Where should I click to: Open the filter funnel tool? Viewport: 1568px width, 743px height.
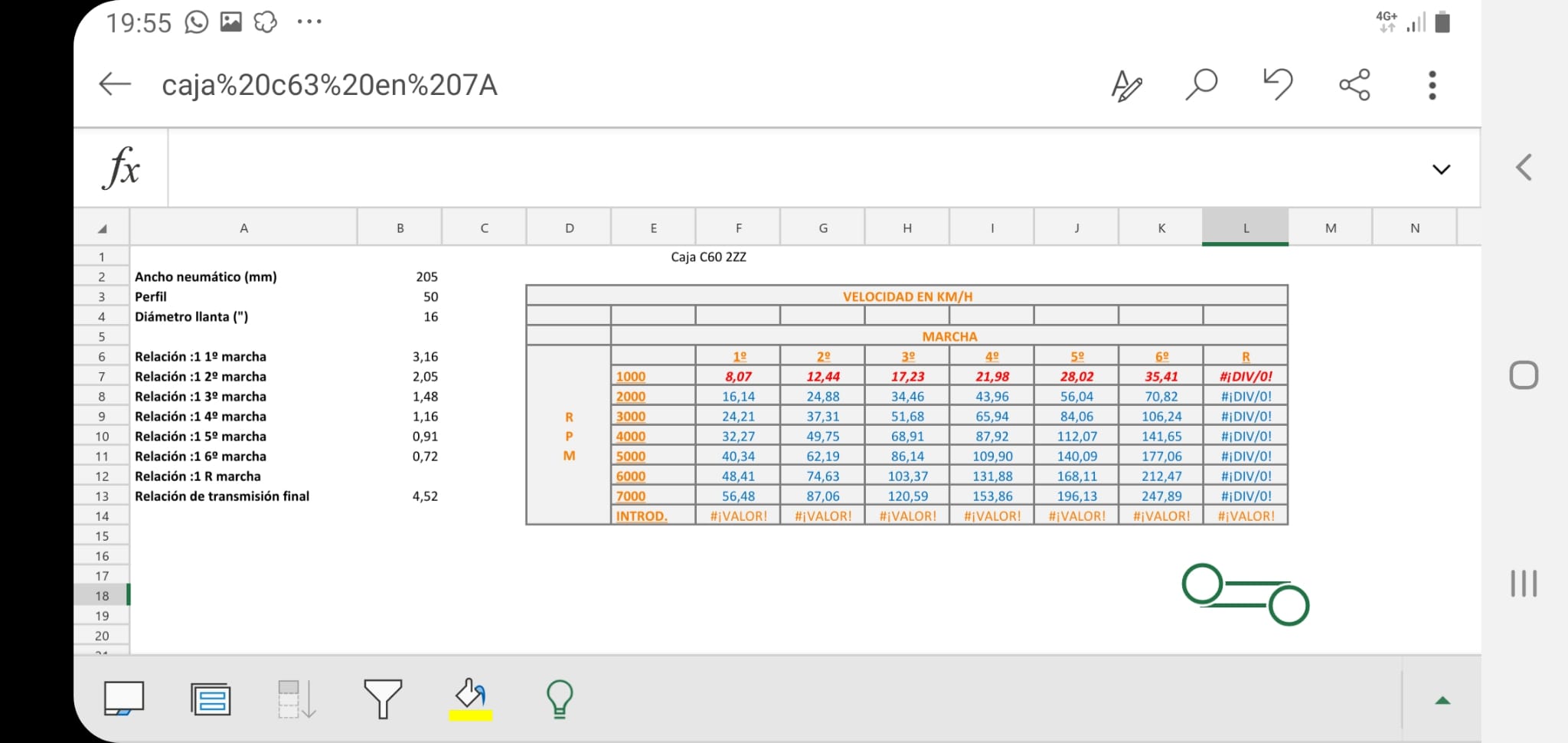click(383, 699)
